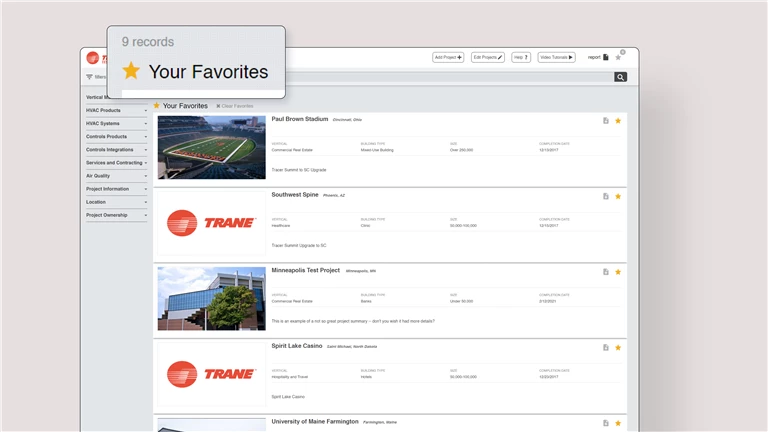Click 'Cincinnati, Ohio' location text
The width and height of the screenshot is (768, 432).
[x=347, y=120]
